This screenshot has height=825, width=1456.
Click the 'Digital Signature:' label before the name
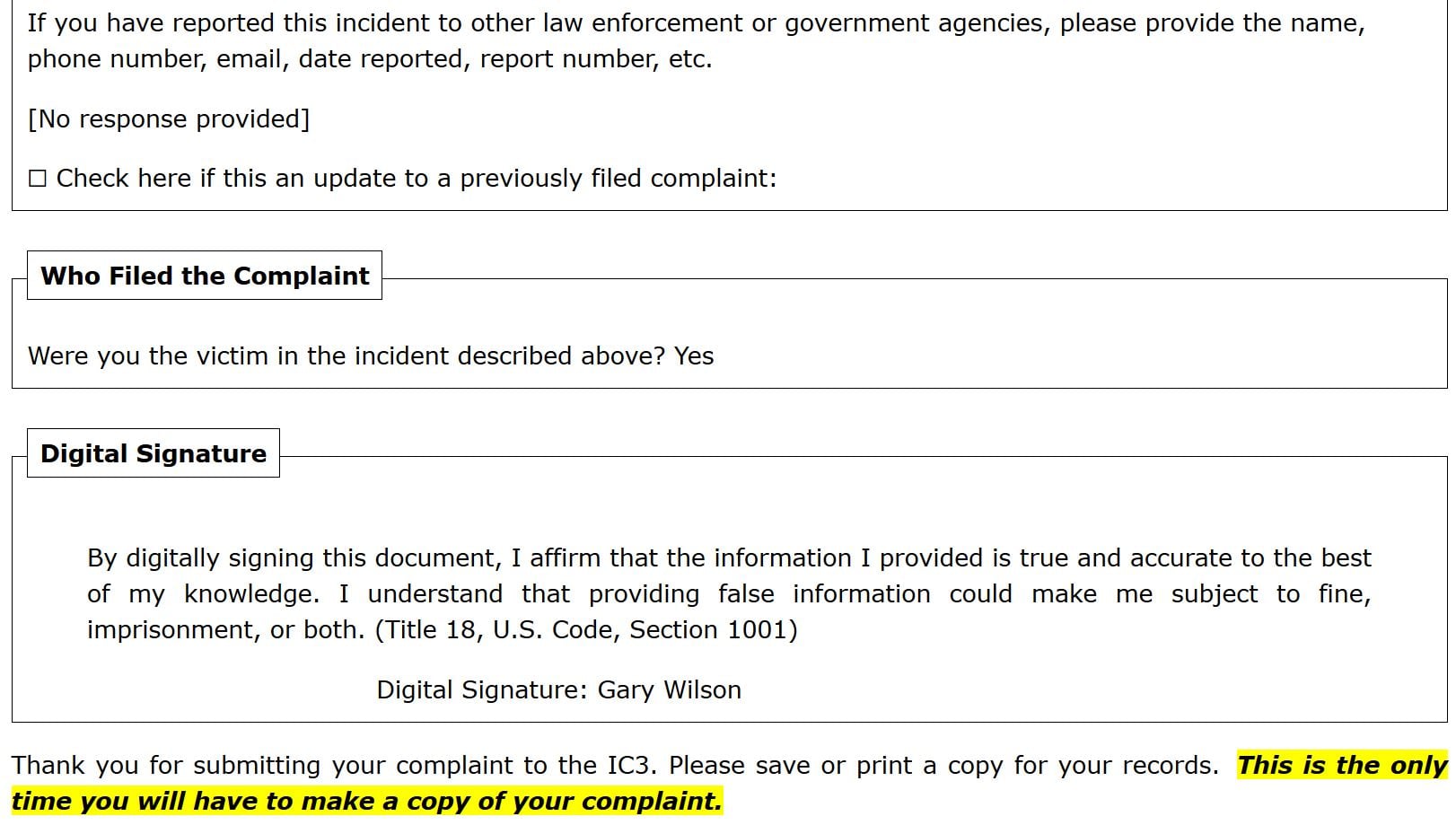(482, 690)
